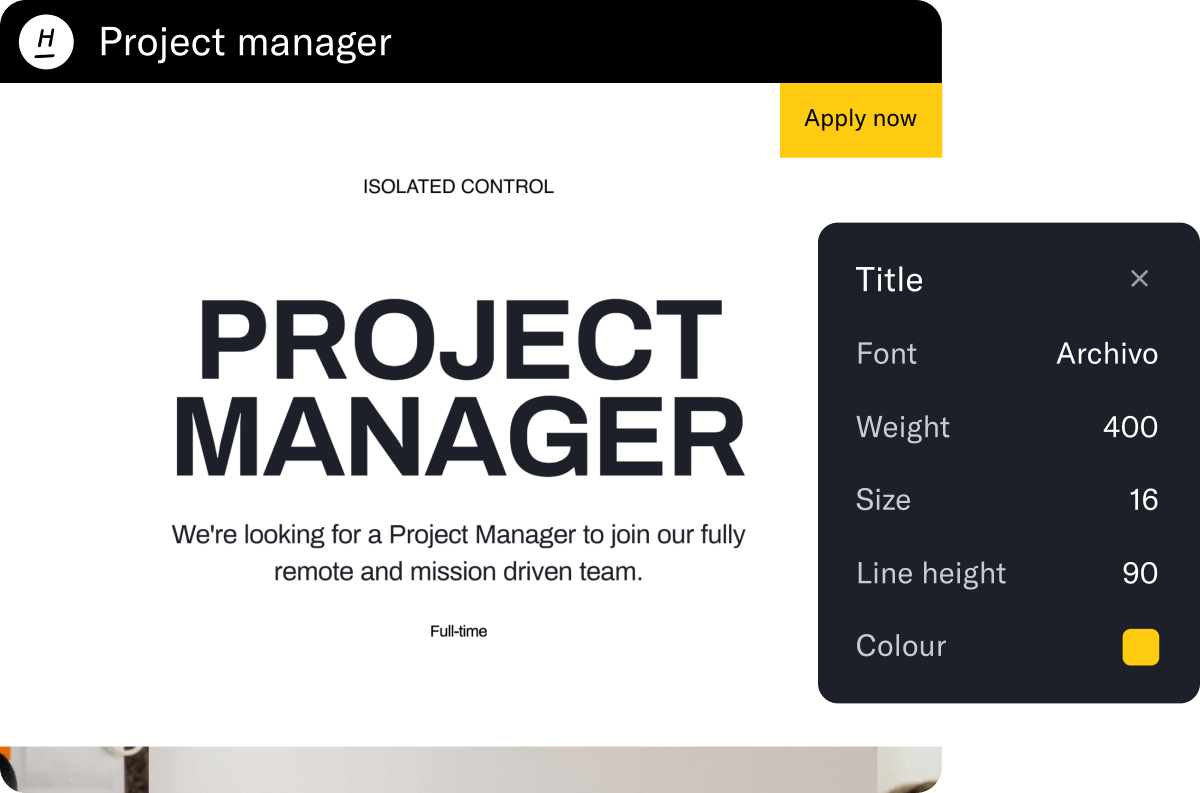Click the Apply now button
Image resolution: width=1200 pixels, height=793 pixels.
pyautogui.click(x=861, y=119)
